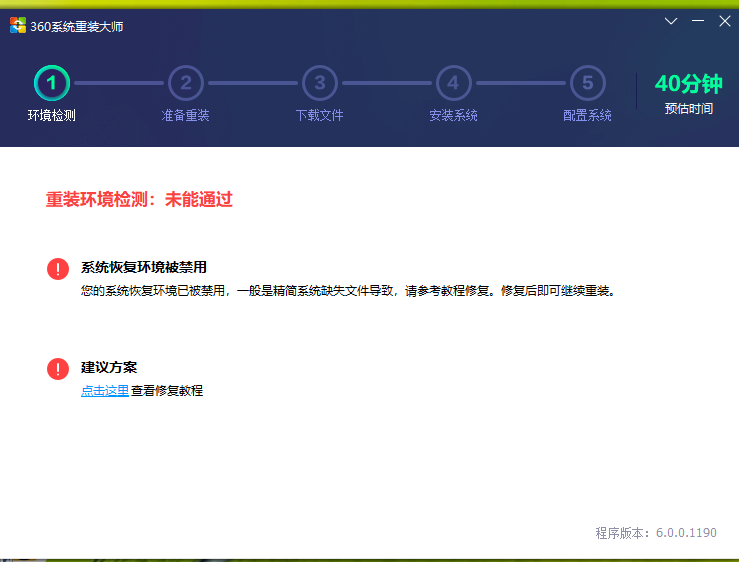Image resolution: width=739 pixels, height=562 pixels.
Task: Click the 配置系统 step label
Action: [587, 115]
